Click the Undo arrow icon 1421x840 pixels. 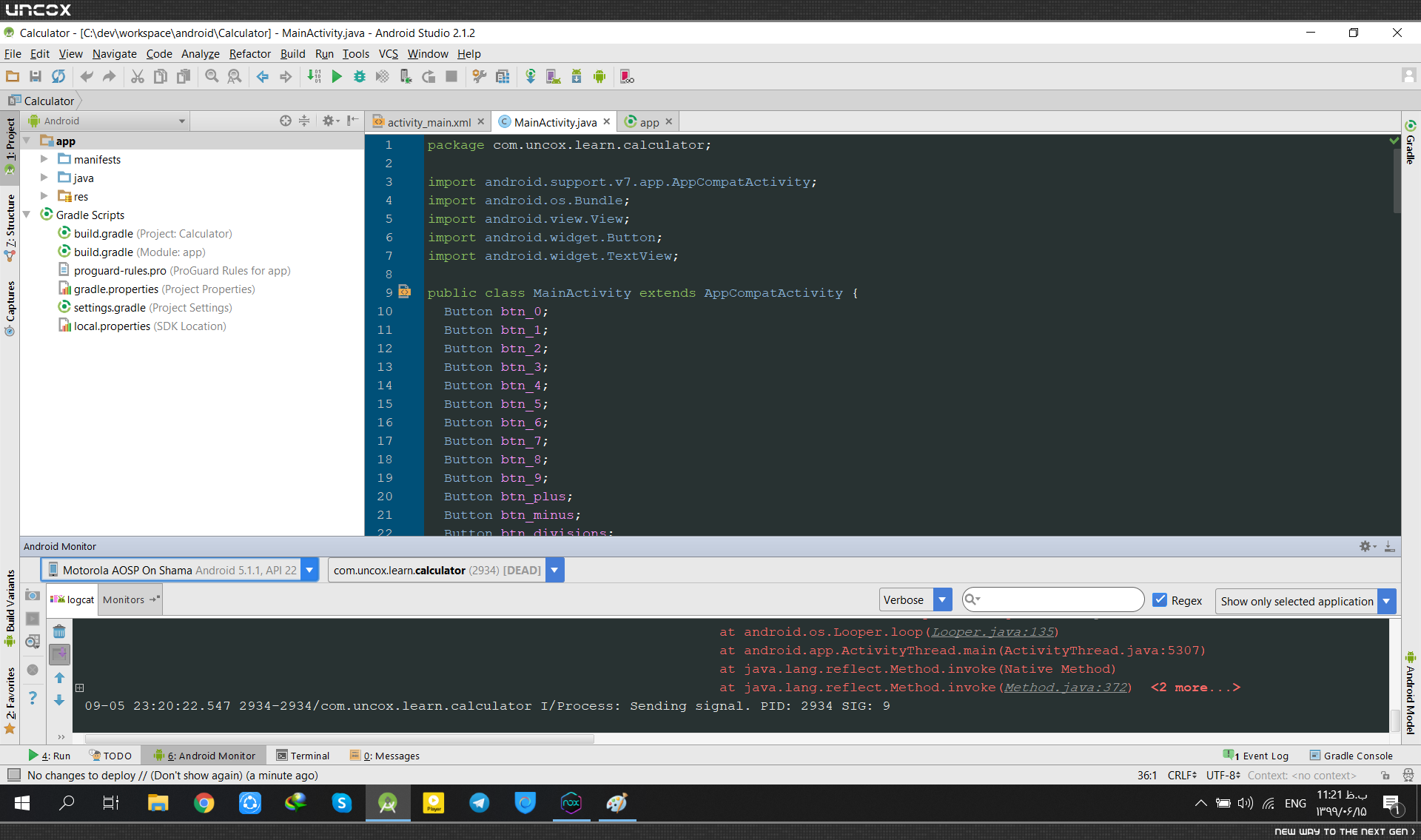click(x=87, y=76)
